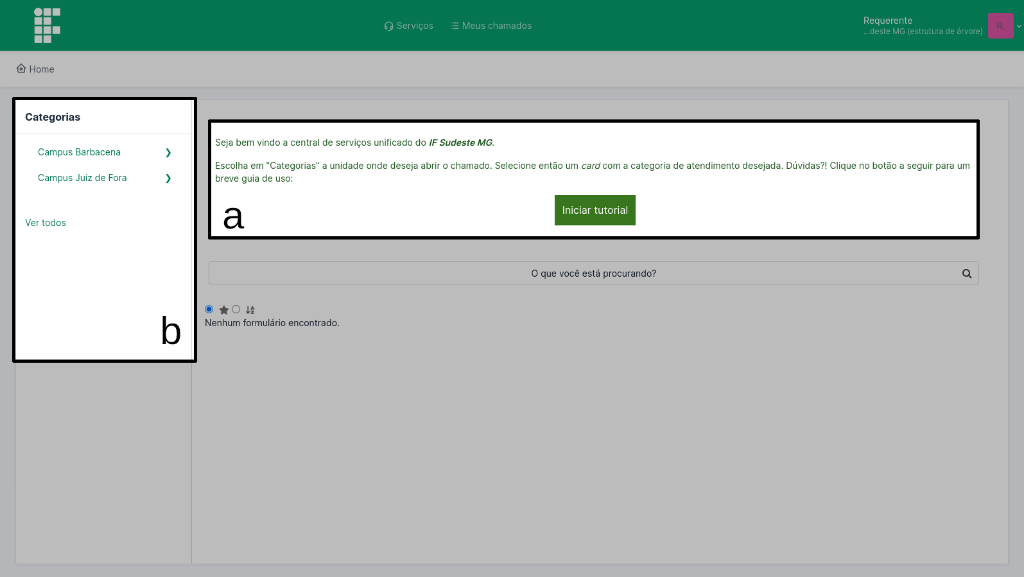The width and height of the screenshot is (1024, 577).
Task: Expand the Campus Juiz de Fora chevron
Action: click(x=168, y=179)
